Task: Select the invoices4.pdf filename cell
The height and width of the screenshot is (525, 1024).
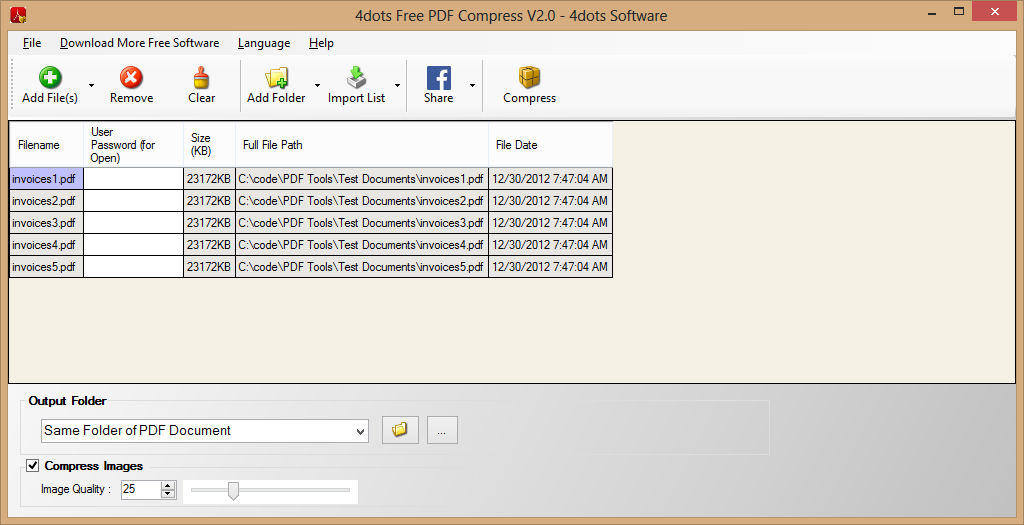Action: pos(46,245)
